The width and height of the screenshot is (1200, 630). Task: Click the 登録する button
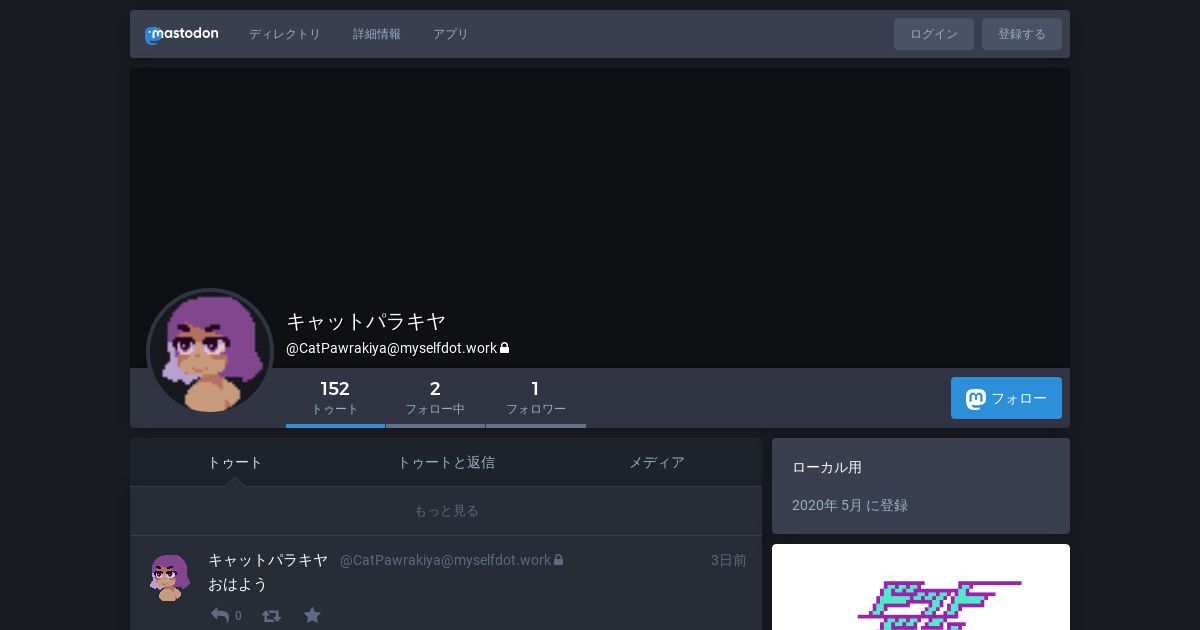click(x=1022, y=34)
